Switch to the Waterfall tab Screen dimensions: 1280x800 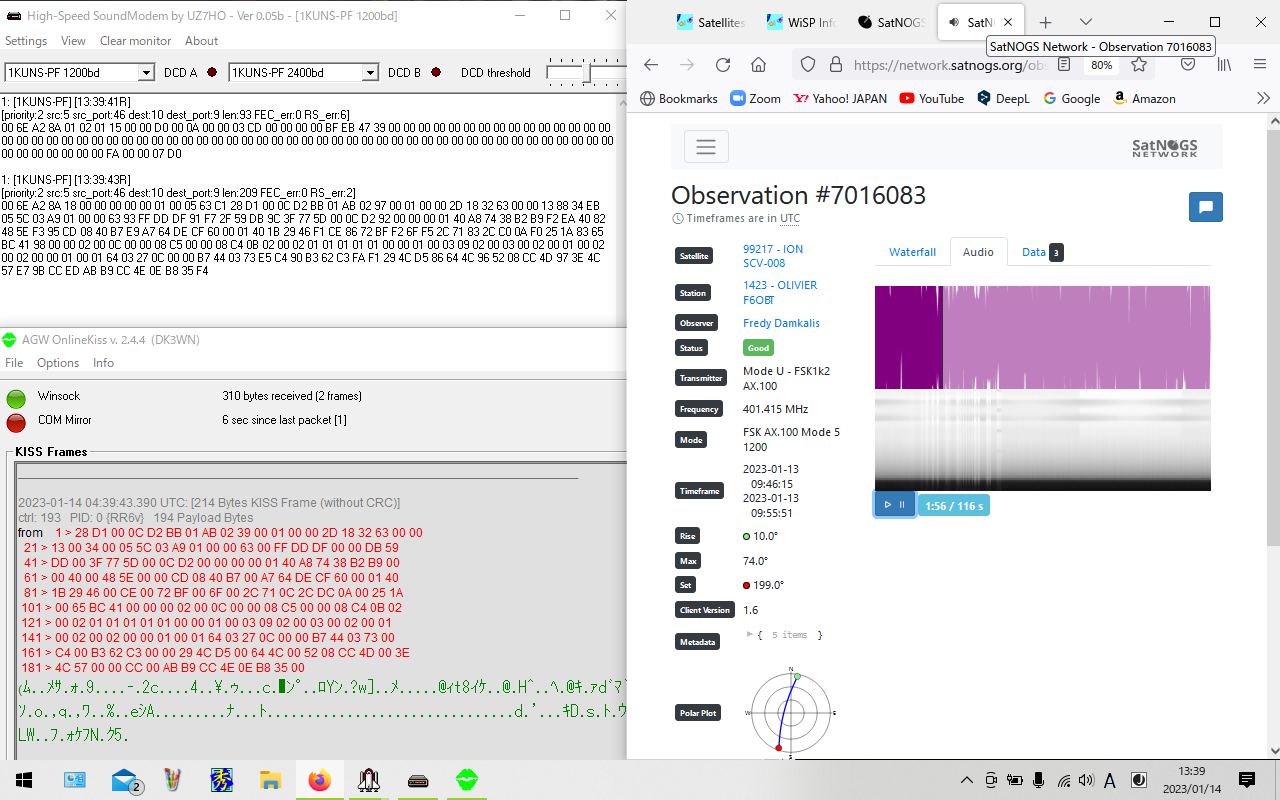pyautogui.click(x=912, y=252)
